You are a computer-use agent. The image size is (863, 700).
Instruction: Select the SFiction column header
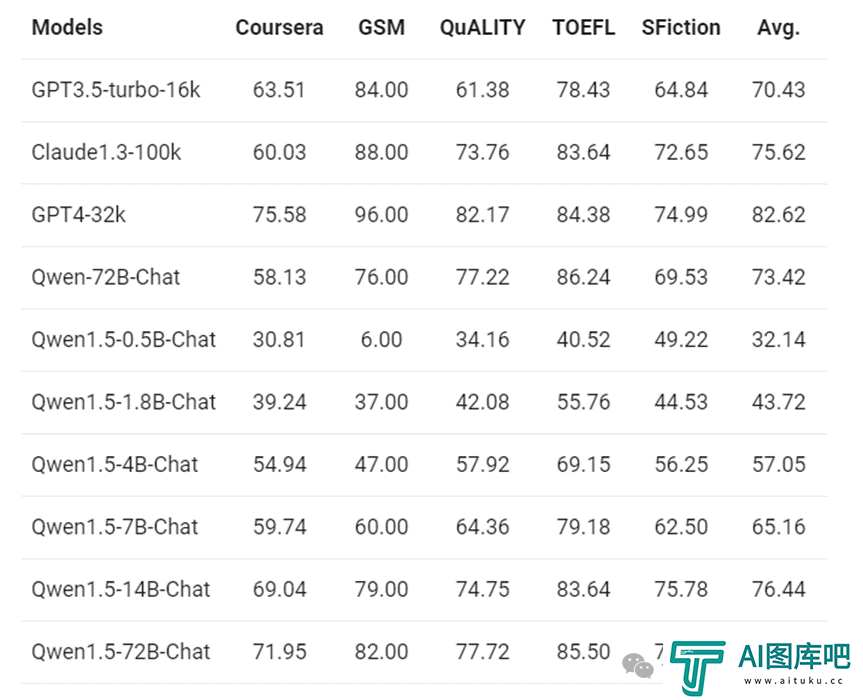[x=681, y=27]
